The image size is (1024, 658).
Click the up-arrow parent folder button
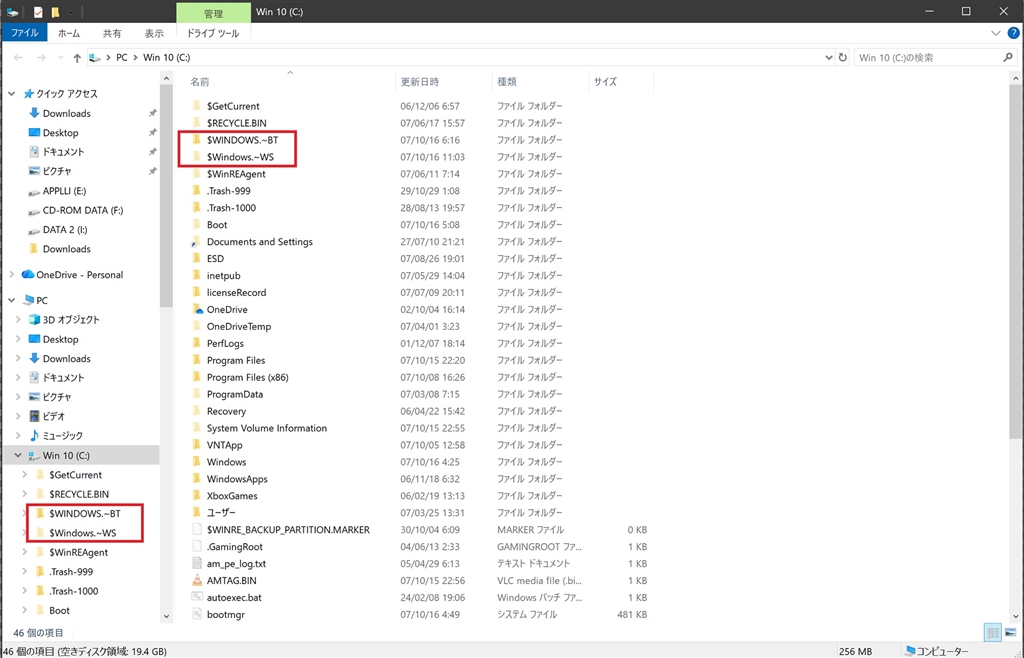pyautogui.click(x=77, y=58)
